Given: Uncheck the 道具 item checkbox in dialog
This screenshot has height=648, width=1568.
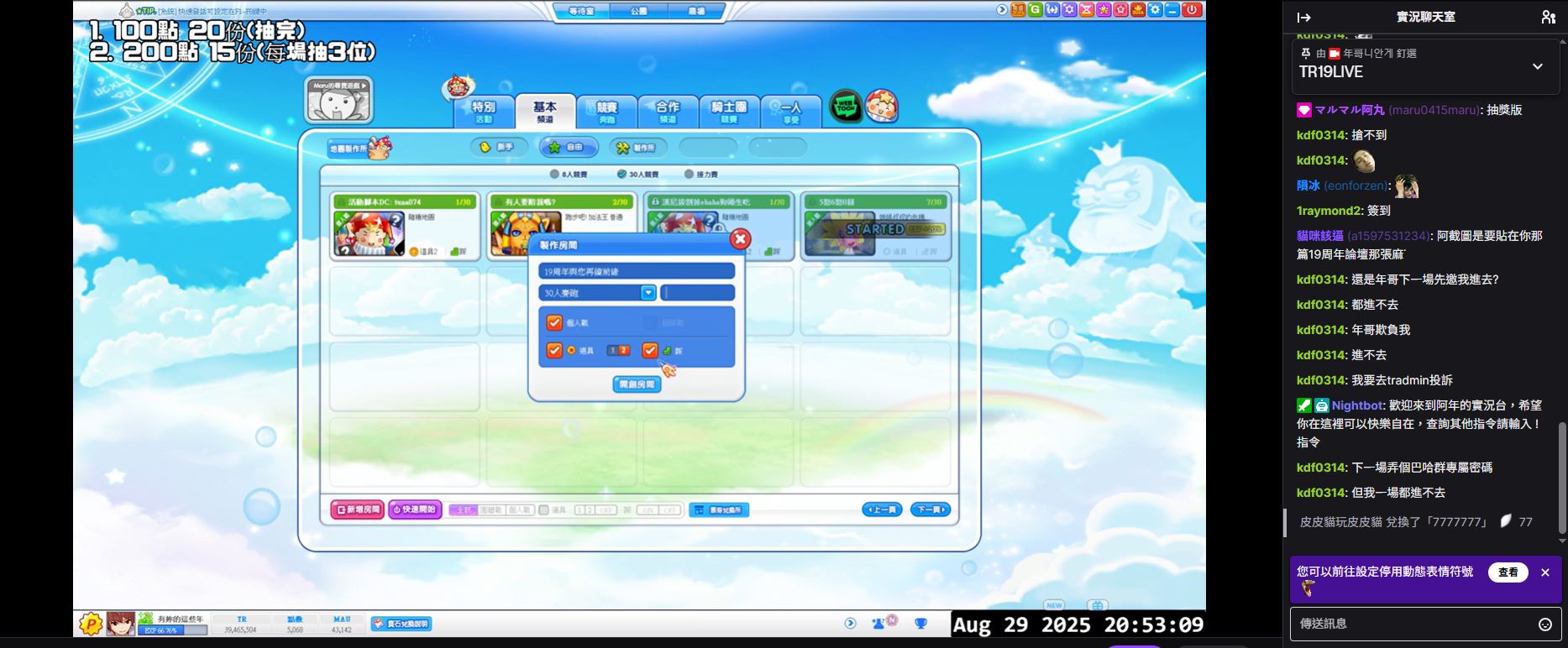Looking at the screenshot, I should [x=554, y=350].
